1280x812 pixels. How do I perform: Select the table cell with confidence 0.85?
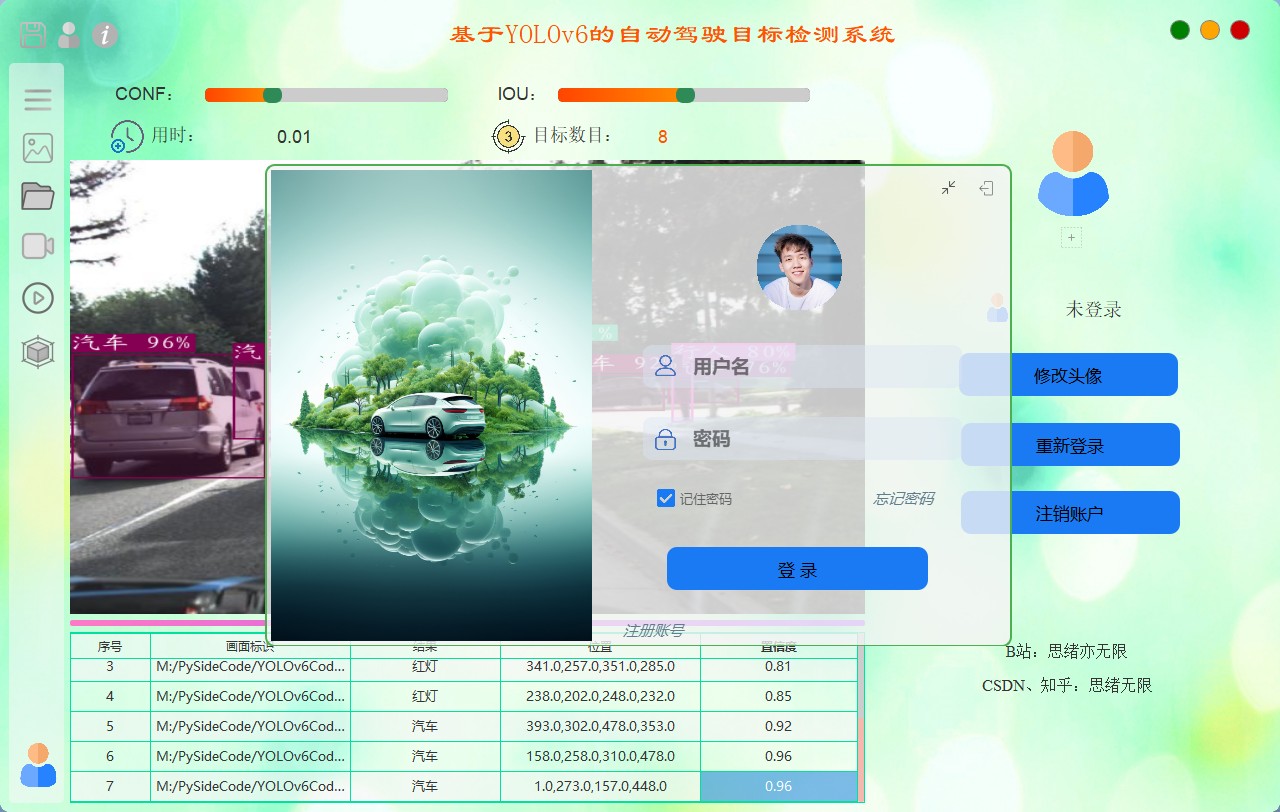(779, 696)
